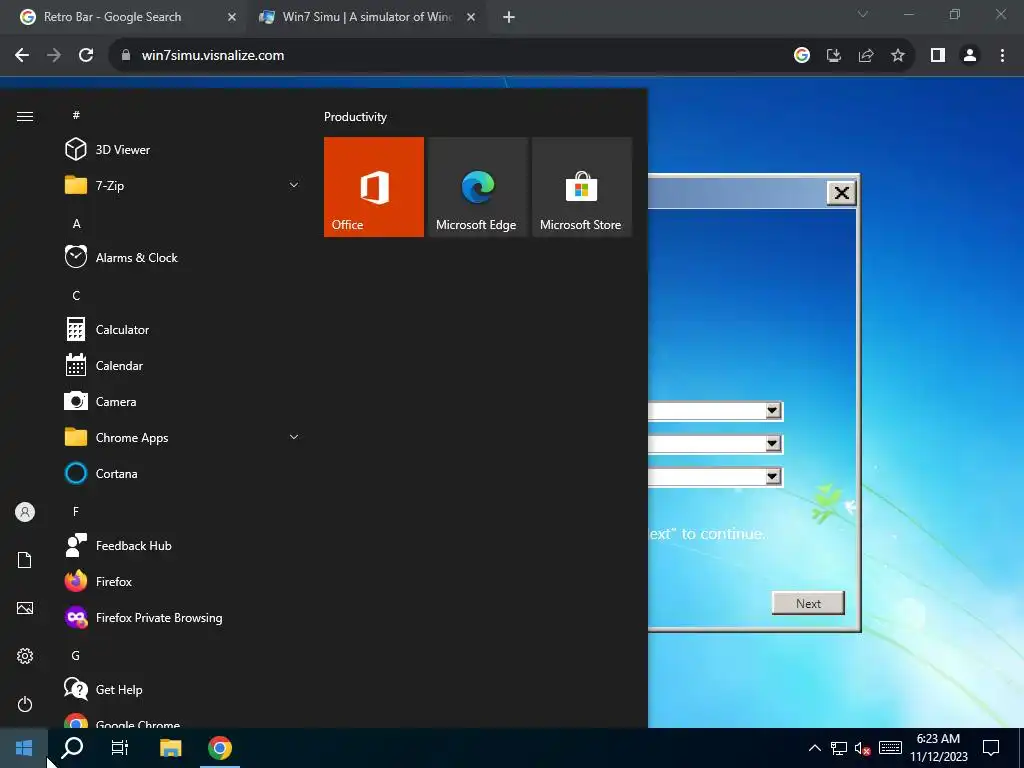Switch to Win7 Simu browser tab
This screenshot has width=1024, height=768.
click(x=366, y=17)
